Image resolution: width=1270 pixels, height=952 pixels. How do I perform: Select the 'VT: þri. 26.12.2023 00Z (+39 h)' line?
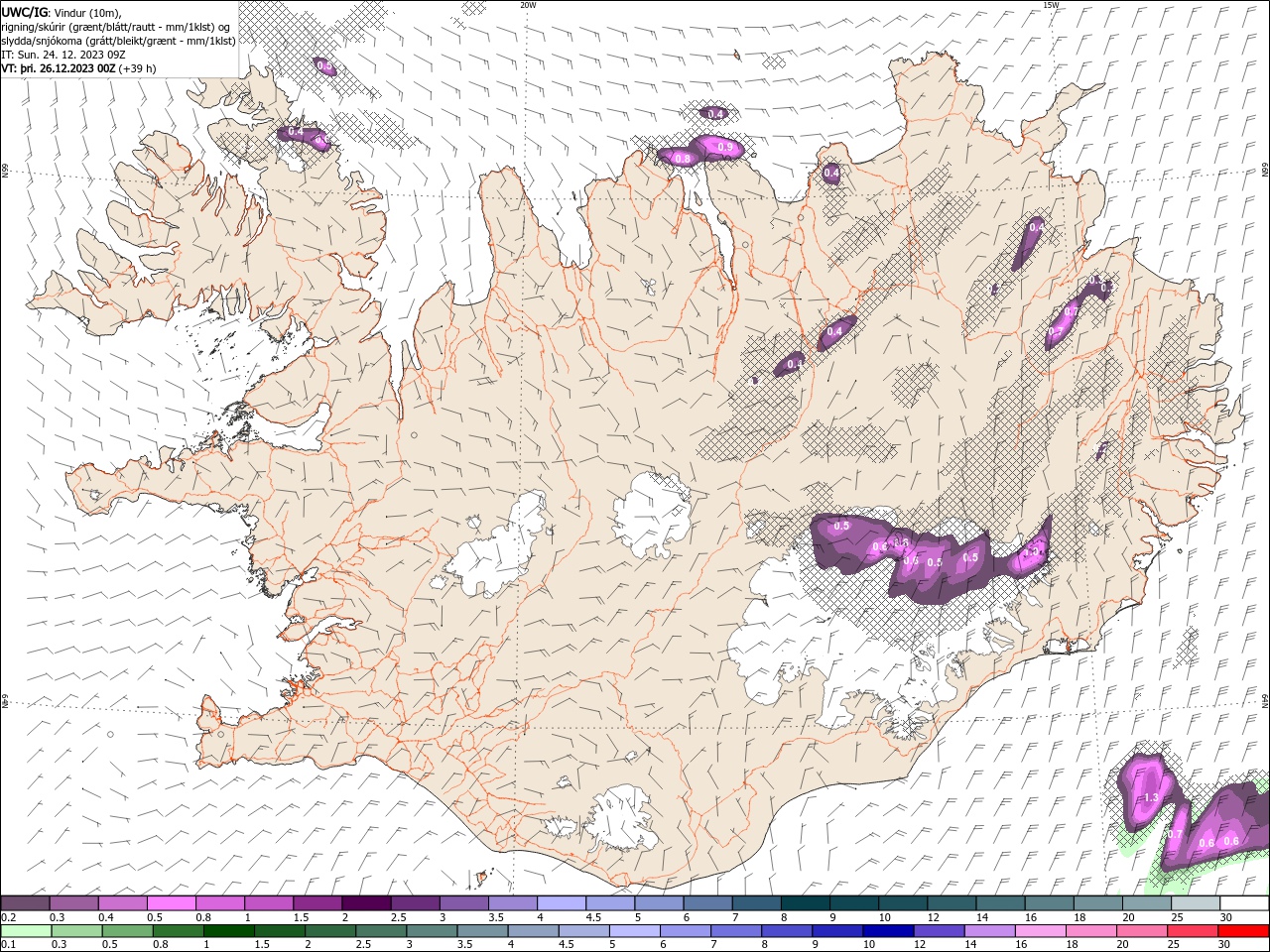coord(78,68)
